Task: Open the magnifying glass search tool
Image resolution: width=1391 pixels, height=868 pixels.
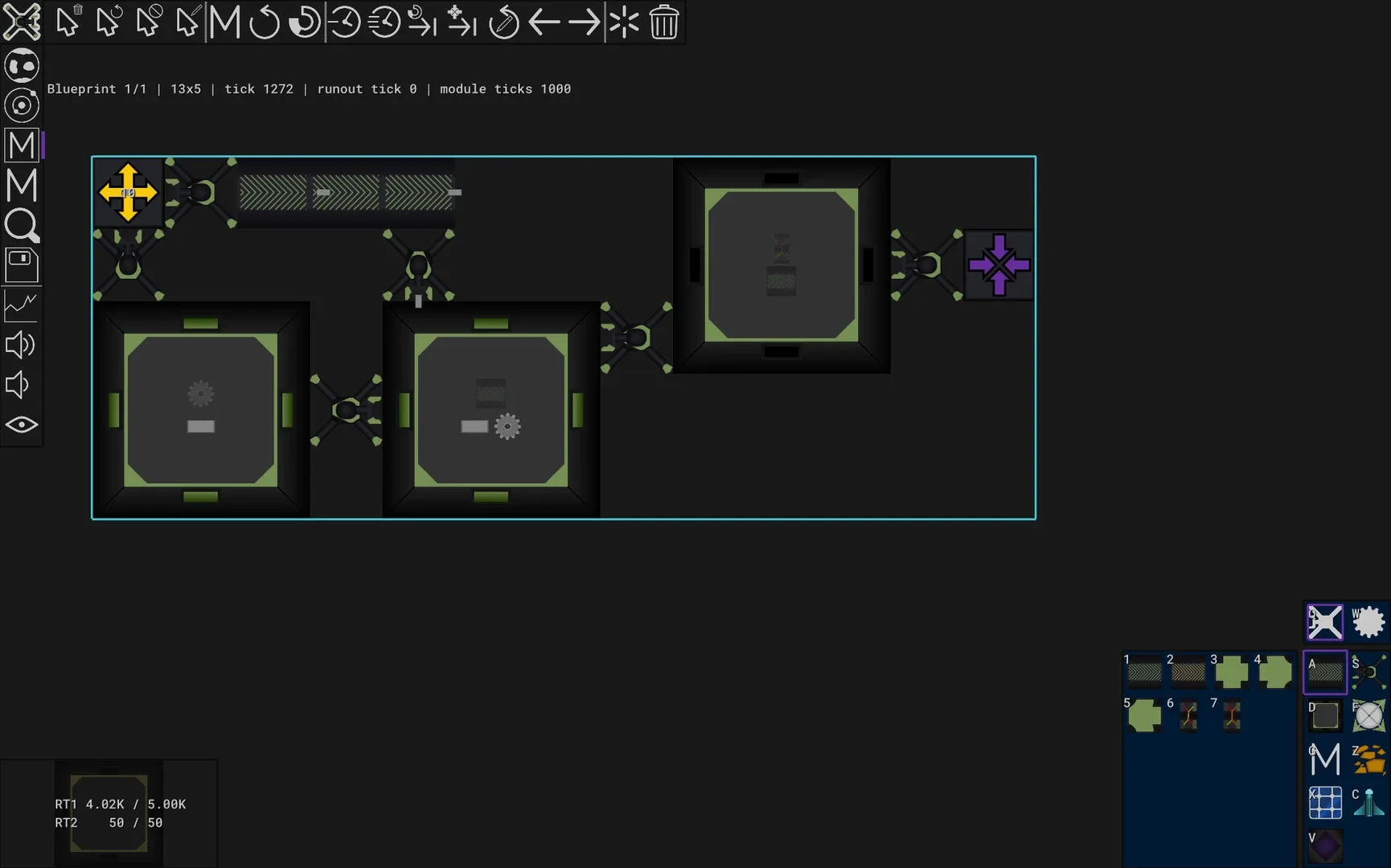Action: click(x=22, y=226)
